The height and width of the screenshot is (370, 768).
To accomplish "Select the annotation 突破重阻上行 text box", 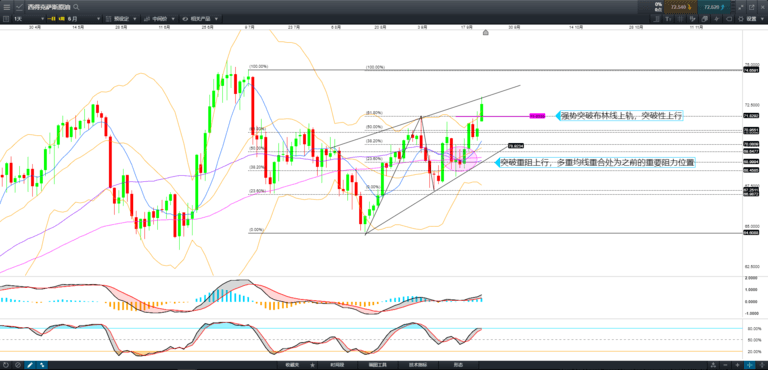I will pyautogui.click(x=597, y=163).
